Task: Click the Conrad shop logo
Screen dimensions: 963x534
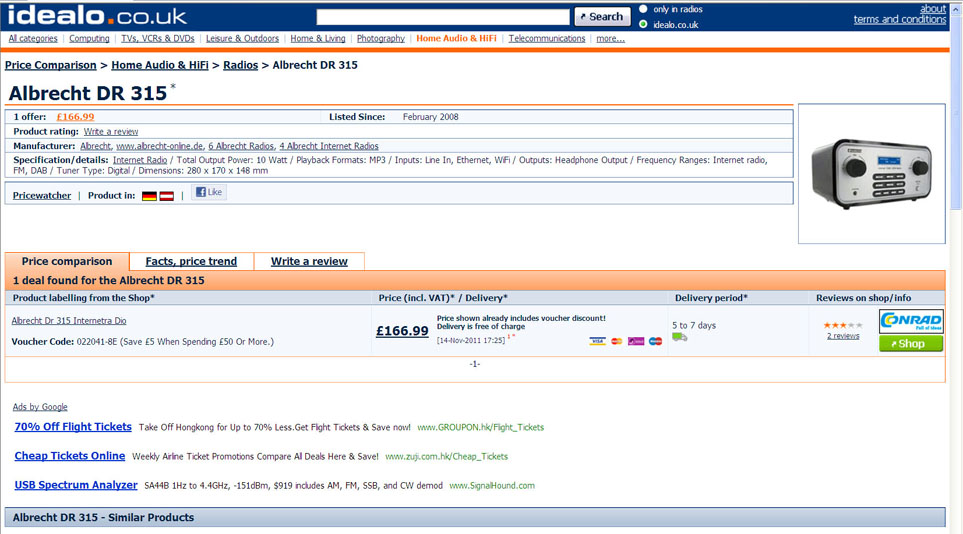Action: click(x=910, y=321)
